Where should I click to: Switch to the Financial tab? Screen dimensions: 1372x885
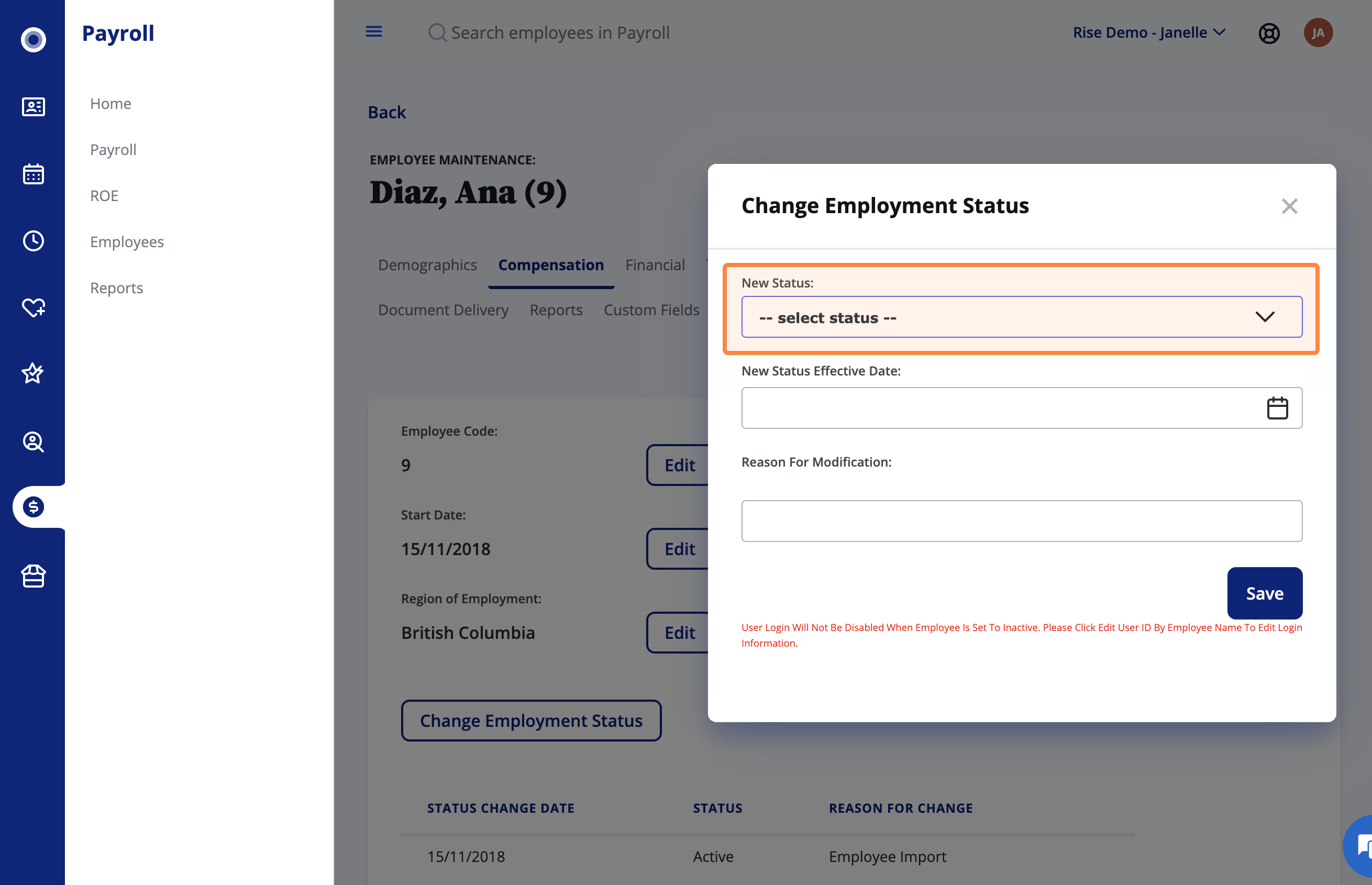(655, 265)
